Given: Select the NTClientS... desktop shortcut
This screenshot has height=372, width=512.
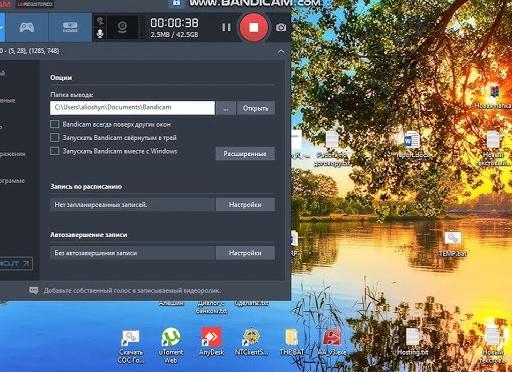Looking at the screenshot, I should click(251, 342).
